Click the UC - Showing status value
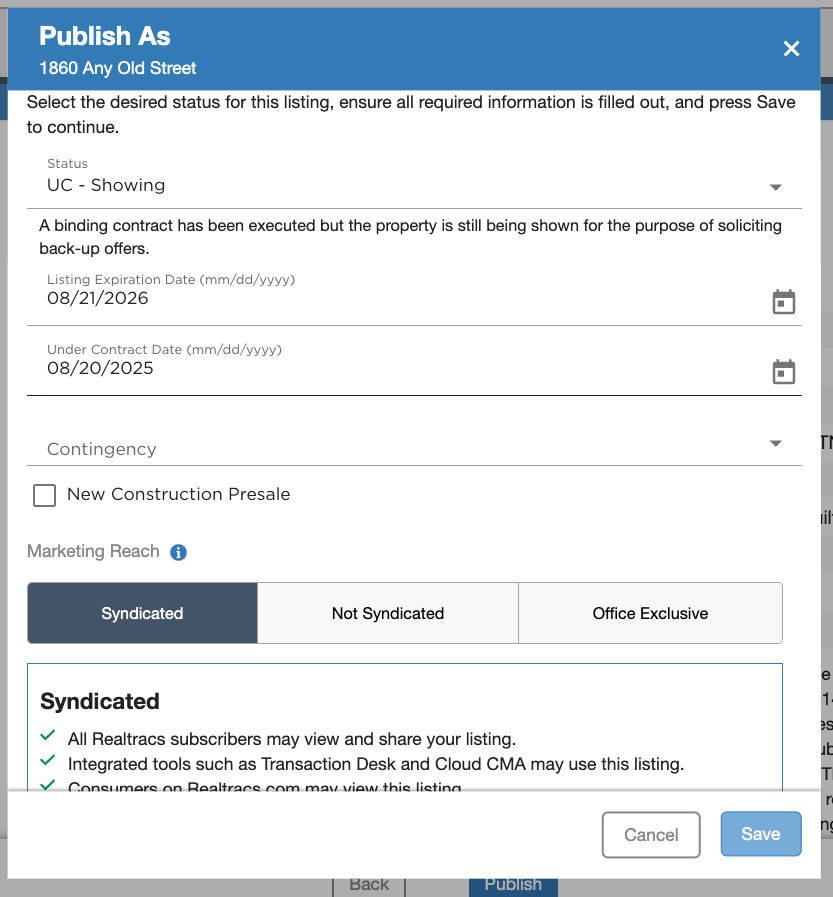This screenshot has width=833, height=897. pos(106,185)
